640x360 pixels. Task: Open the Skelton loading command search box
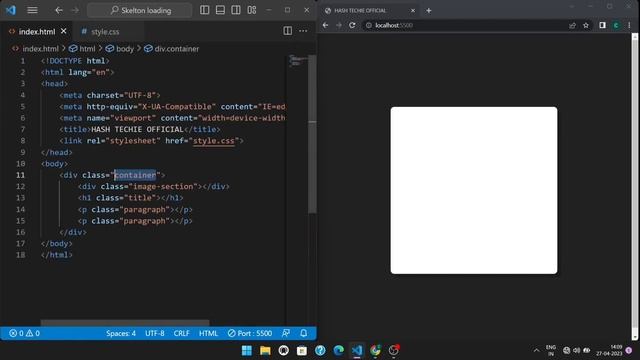(x=140, y=10)
